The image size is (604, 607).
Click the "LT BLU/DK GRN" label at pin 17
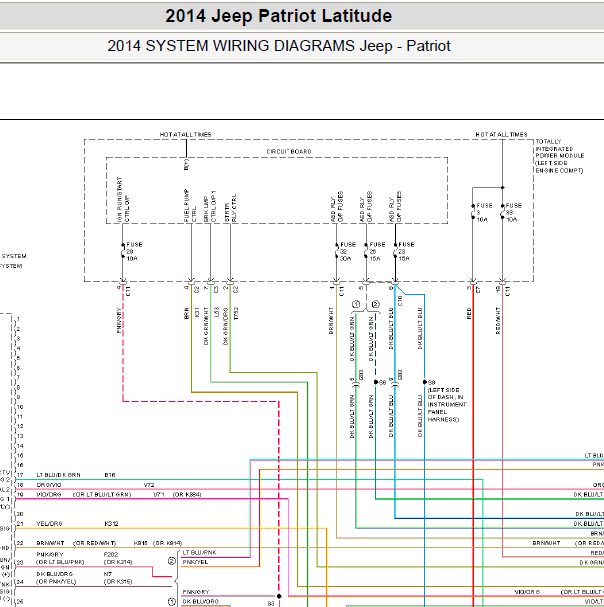pos(58,475)
